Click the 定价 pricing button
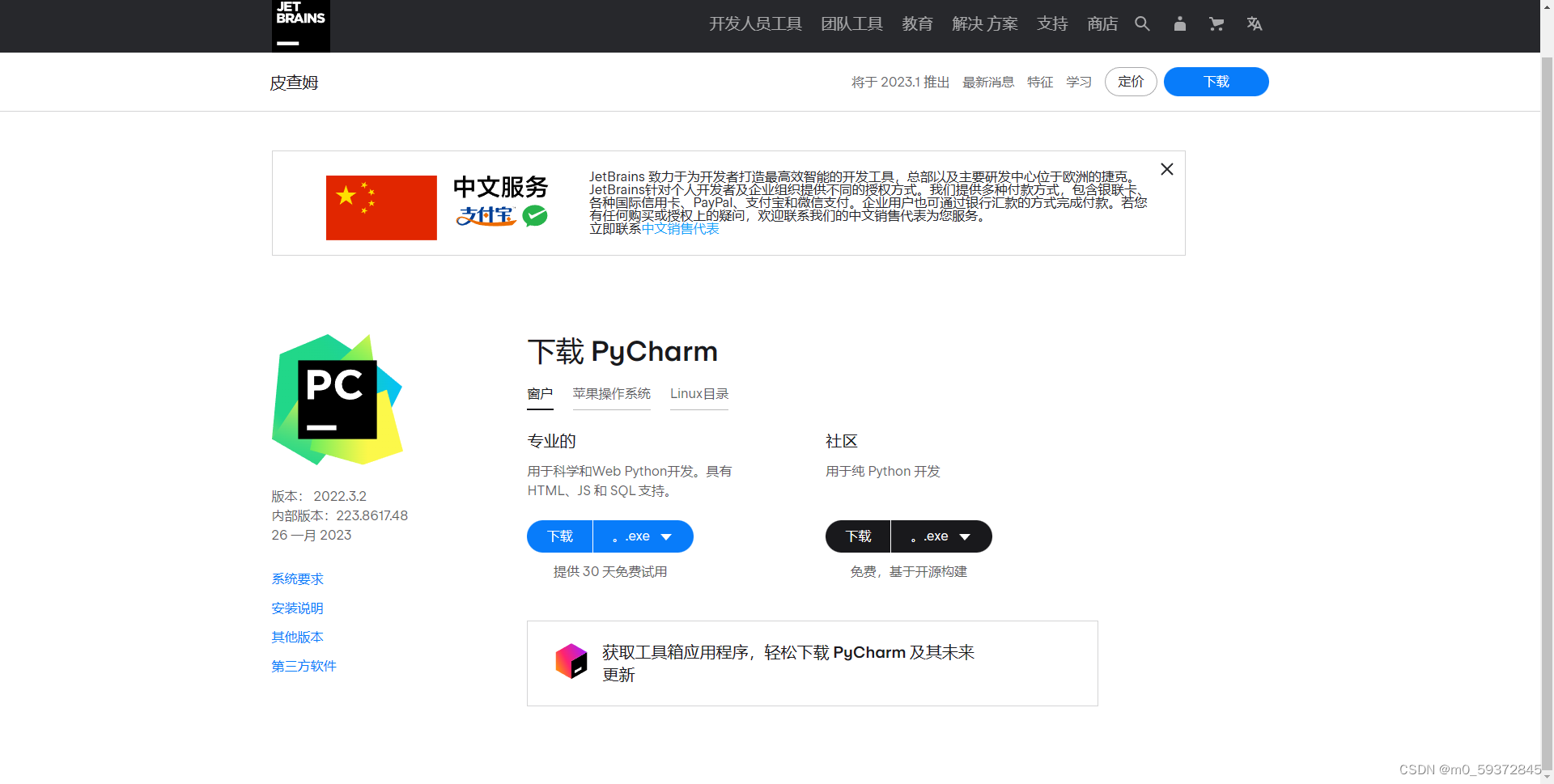This screenshot has width=1554, height=784. [x=1131, y=82]
